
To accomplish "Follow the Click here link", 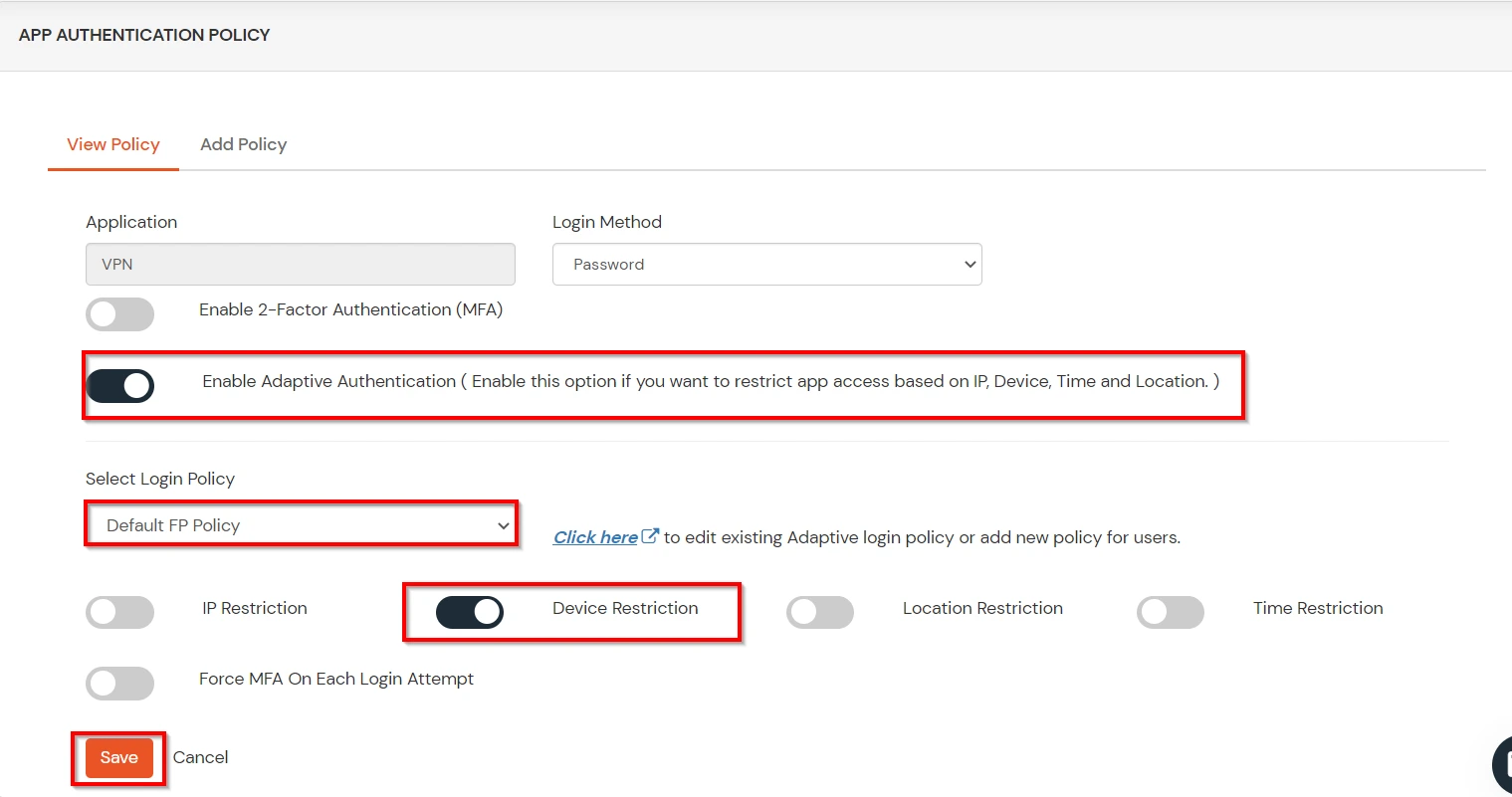I will pyautogui.click(x=595, y=537).
